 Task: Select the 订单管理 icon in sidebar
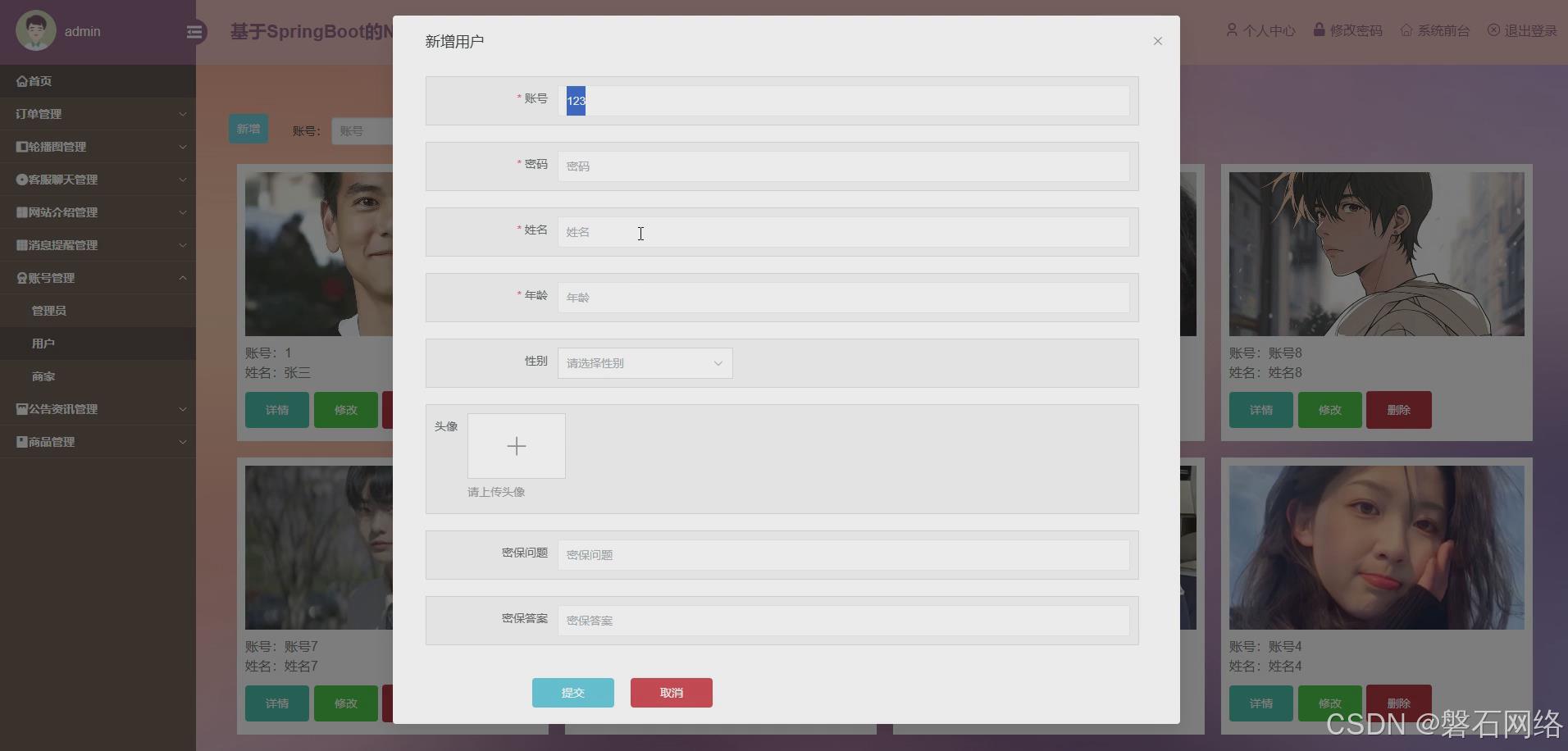[18, 114]
